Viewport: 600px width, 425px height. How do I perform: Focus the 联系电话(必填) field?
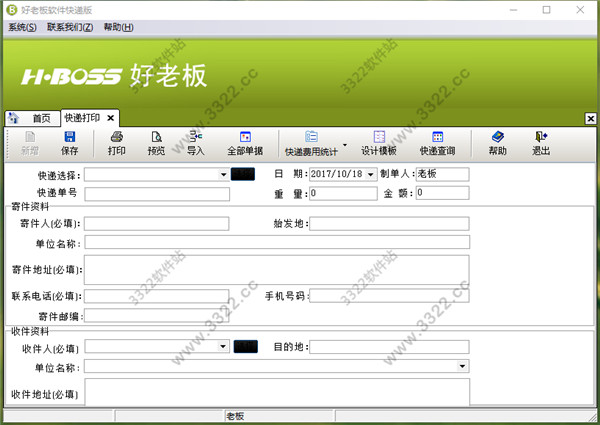point(157,296)
